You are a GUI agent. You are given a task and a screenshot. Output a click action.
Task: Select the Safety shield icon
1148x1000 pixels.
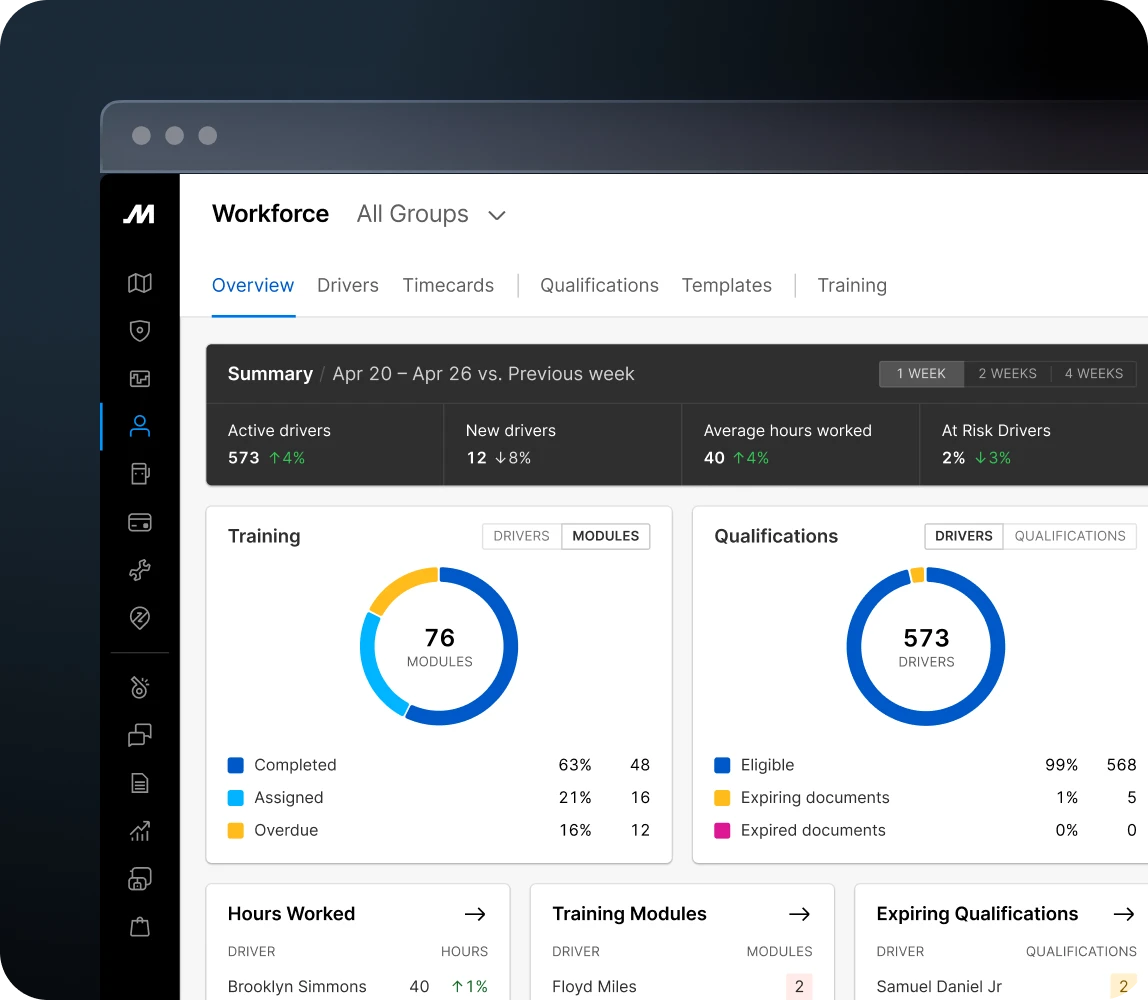click(140, 331)
